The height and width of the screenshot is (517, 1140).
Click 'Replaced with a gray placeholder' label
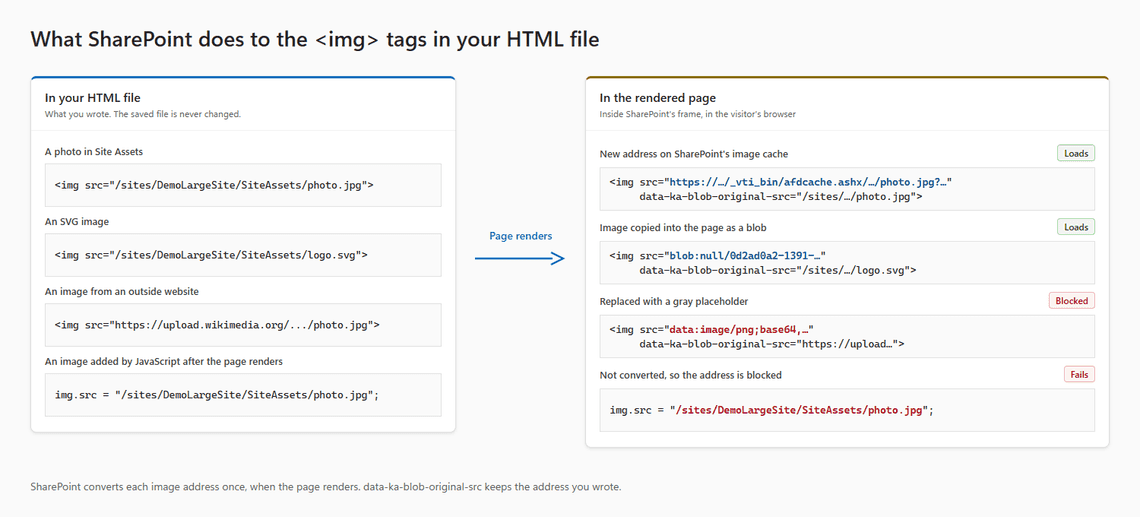(673, 301)
